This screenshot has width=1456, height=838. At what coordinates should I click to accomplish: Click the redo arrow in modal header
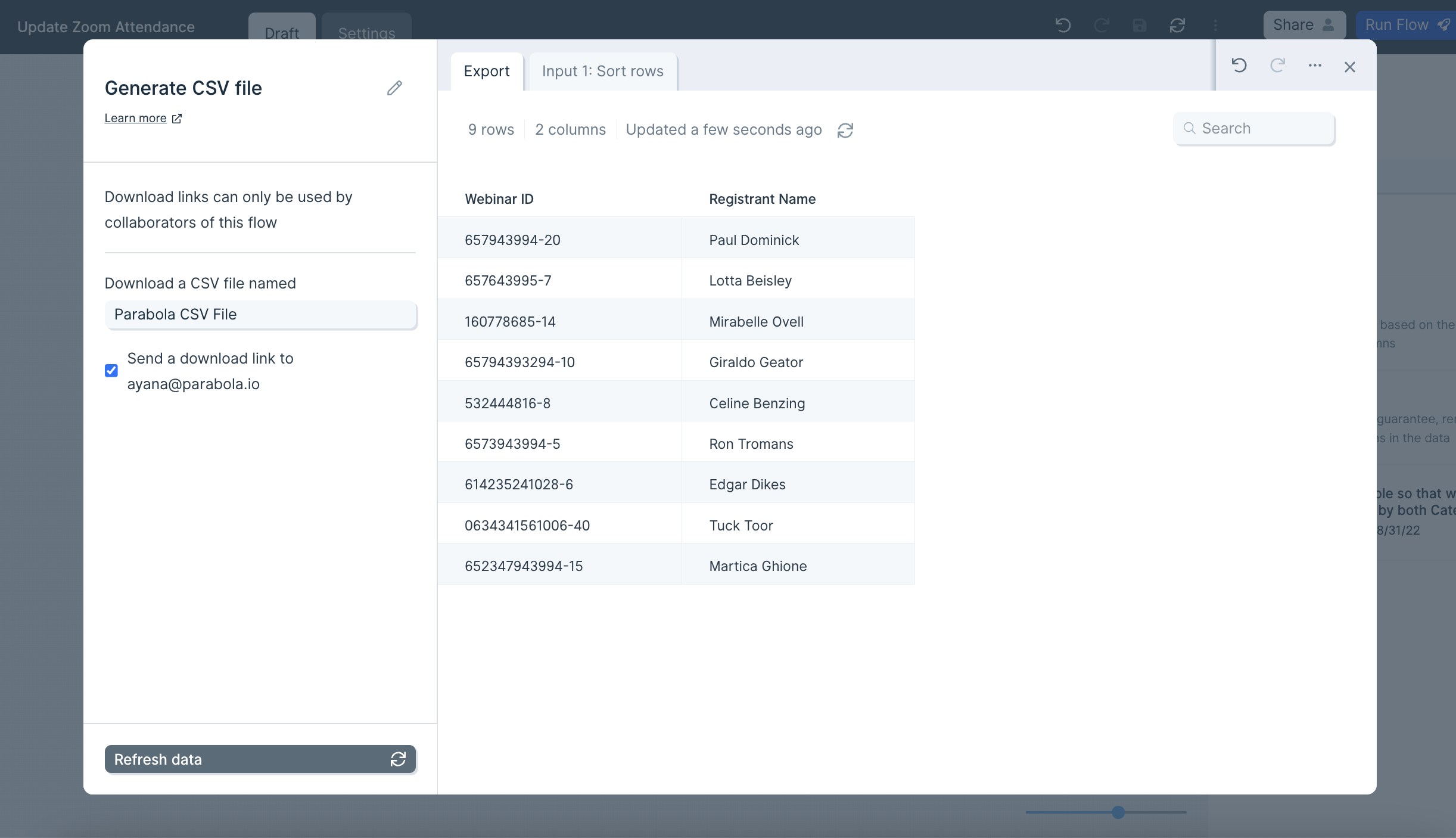(1277, 66)
